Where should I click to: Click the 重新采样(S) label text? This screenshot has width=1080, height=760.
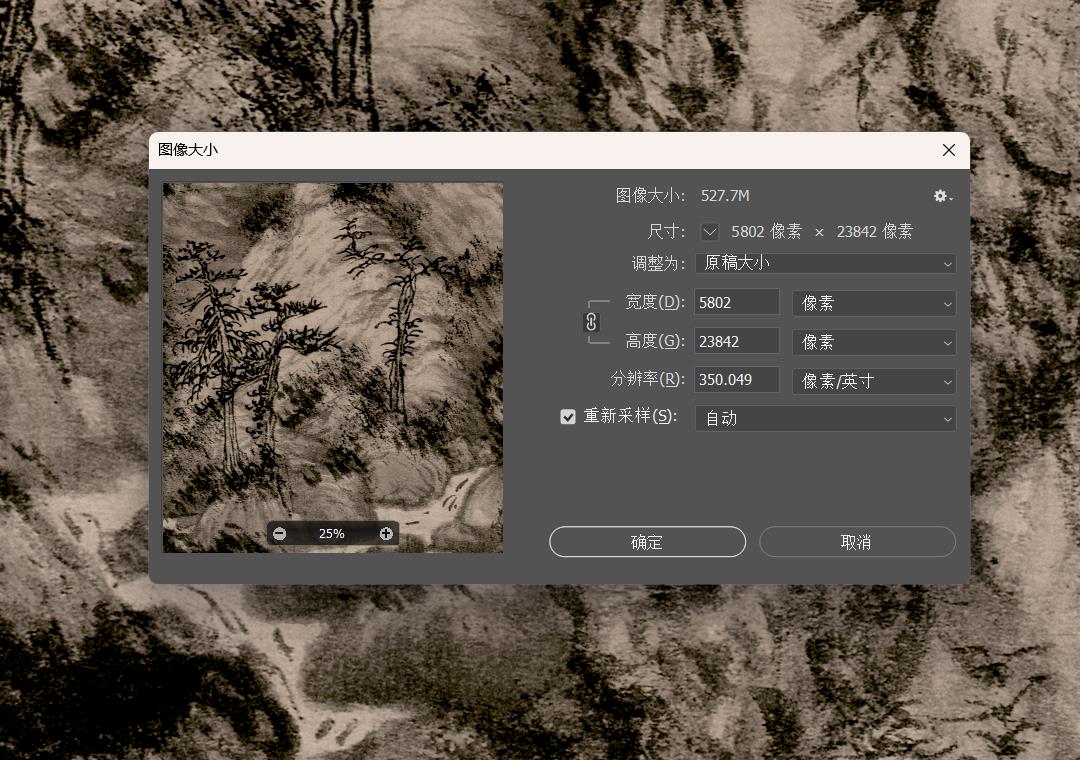pos(630,416)
